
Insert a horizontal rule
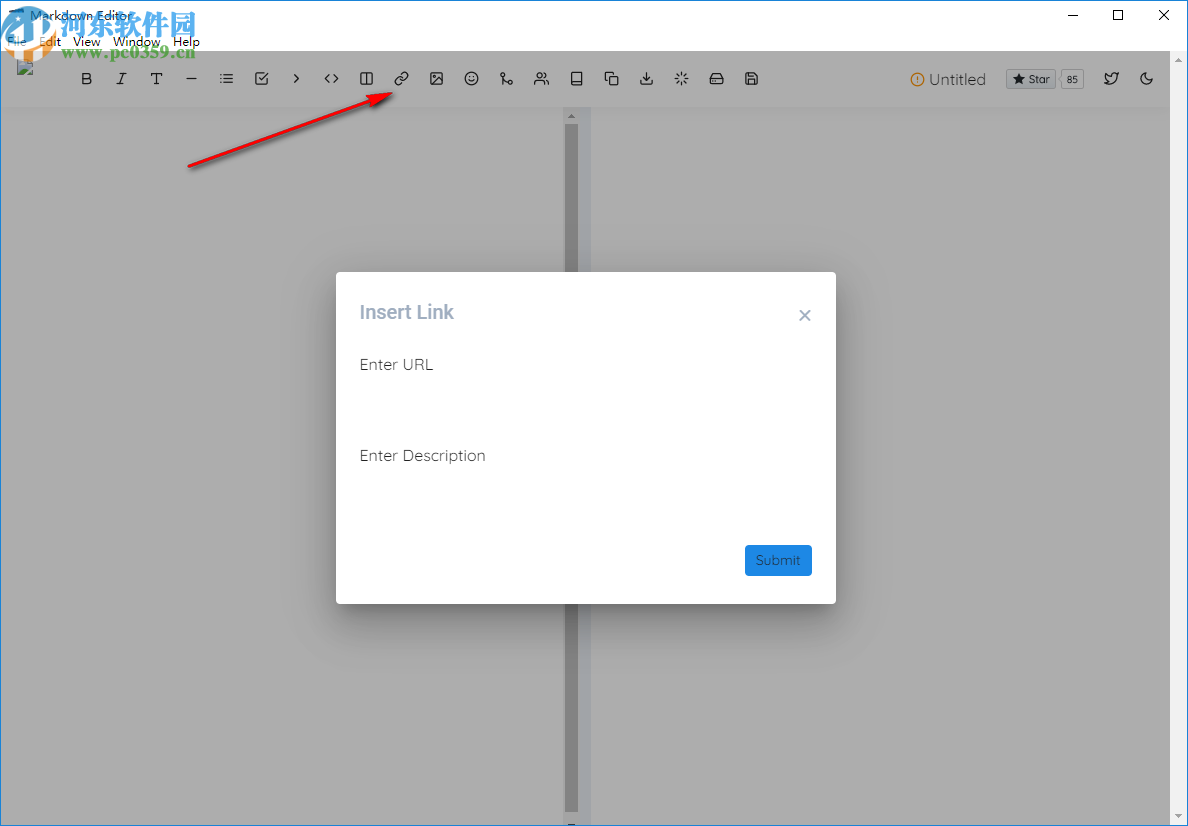pos(191,78)
